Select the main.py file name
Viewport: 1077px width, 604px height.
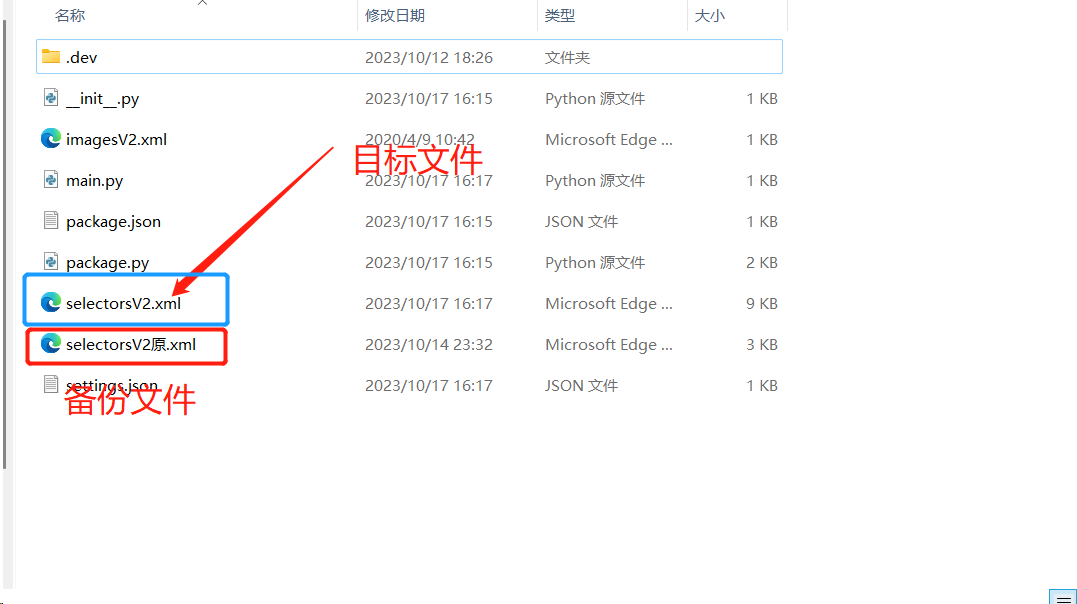click(94, 181)
